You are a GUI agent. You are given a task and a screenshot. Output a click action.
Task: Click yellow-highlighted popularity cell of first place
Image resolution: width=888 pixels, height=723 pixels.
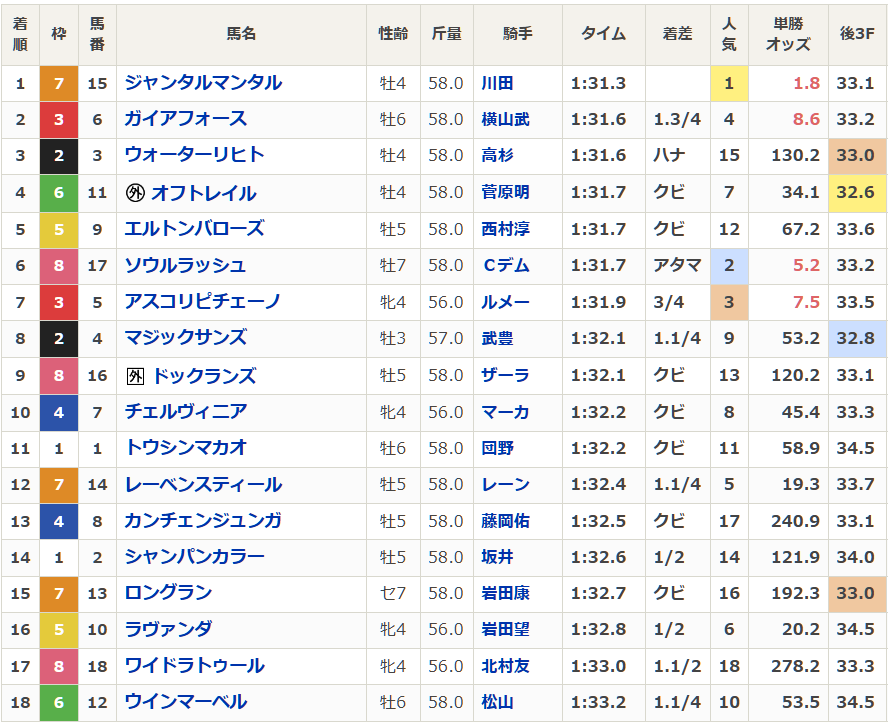pos(729,83)
